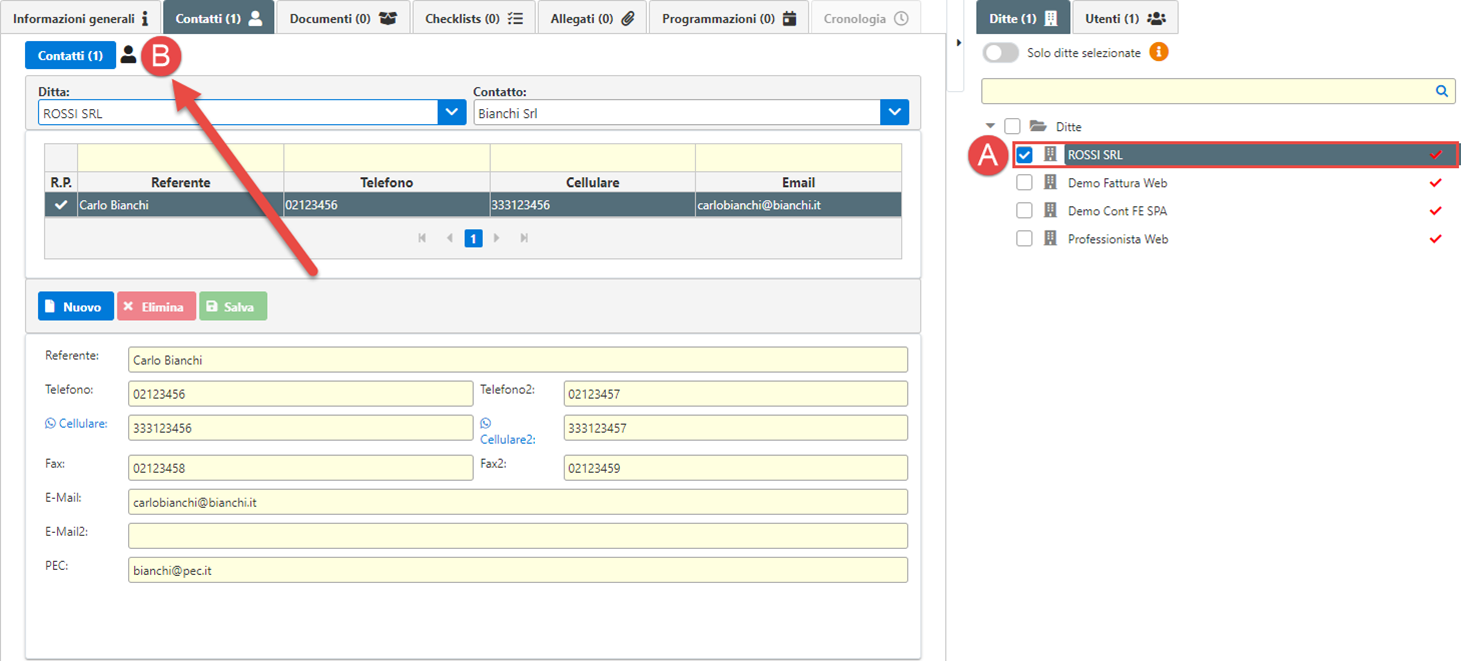Click the E-Mail field carlobianchi@bianchi.it

[x=518, y=502]
